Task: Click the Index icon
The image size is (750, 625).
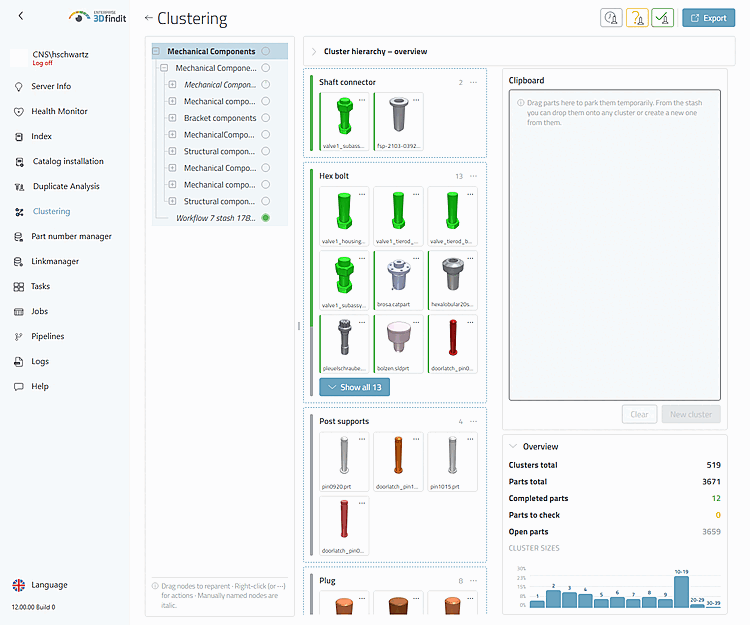Action: 19,137
